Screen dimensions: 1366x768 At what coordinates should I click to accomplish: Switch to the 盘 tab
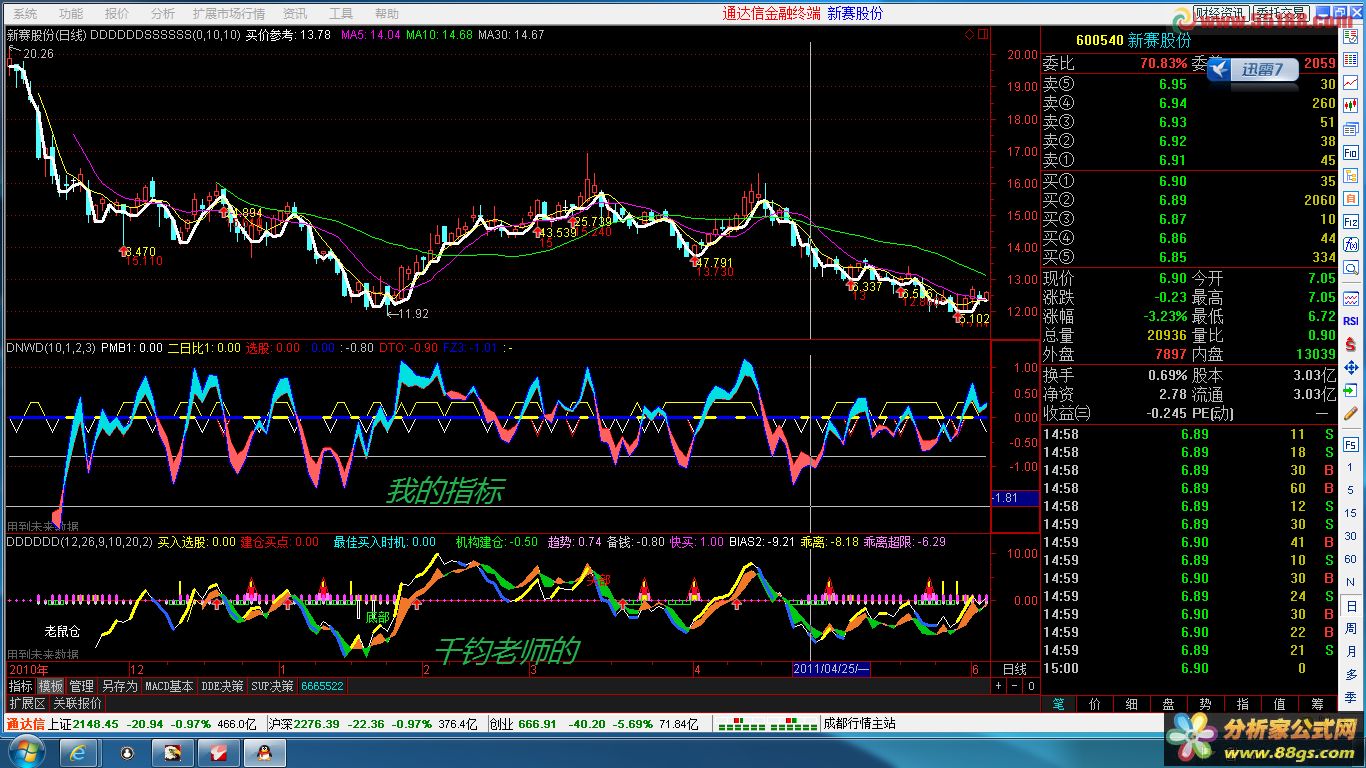pyautogui.click(x=1169, y=704)
